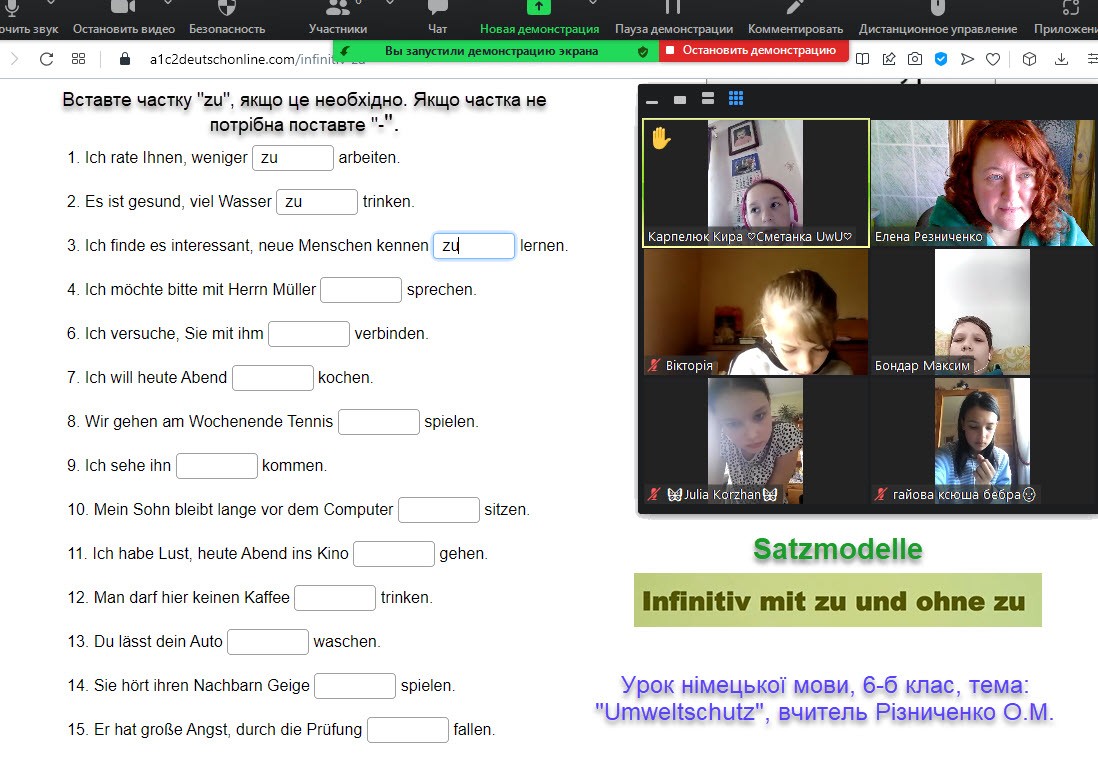Switch video panel to grid view
Screen dimensions: 1098x757
pos(736,98)
